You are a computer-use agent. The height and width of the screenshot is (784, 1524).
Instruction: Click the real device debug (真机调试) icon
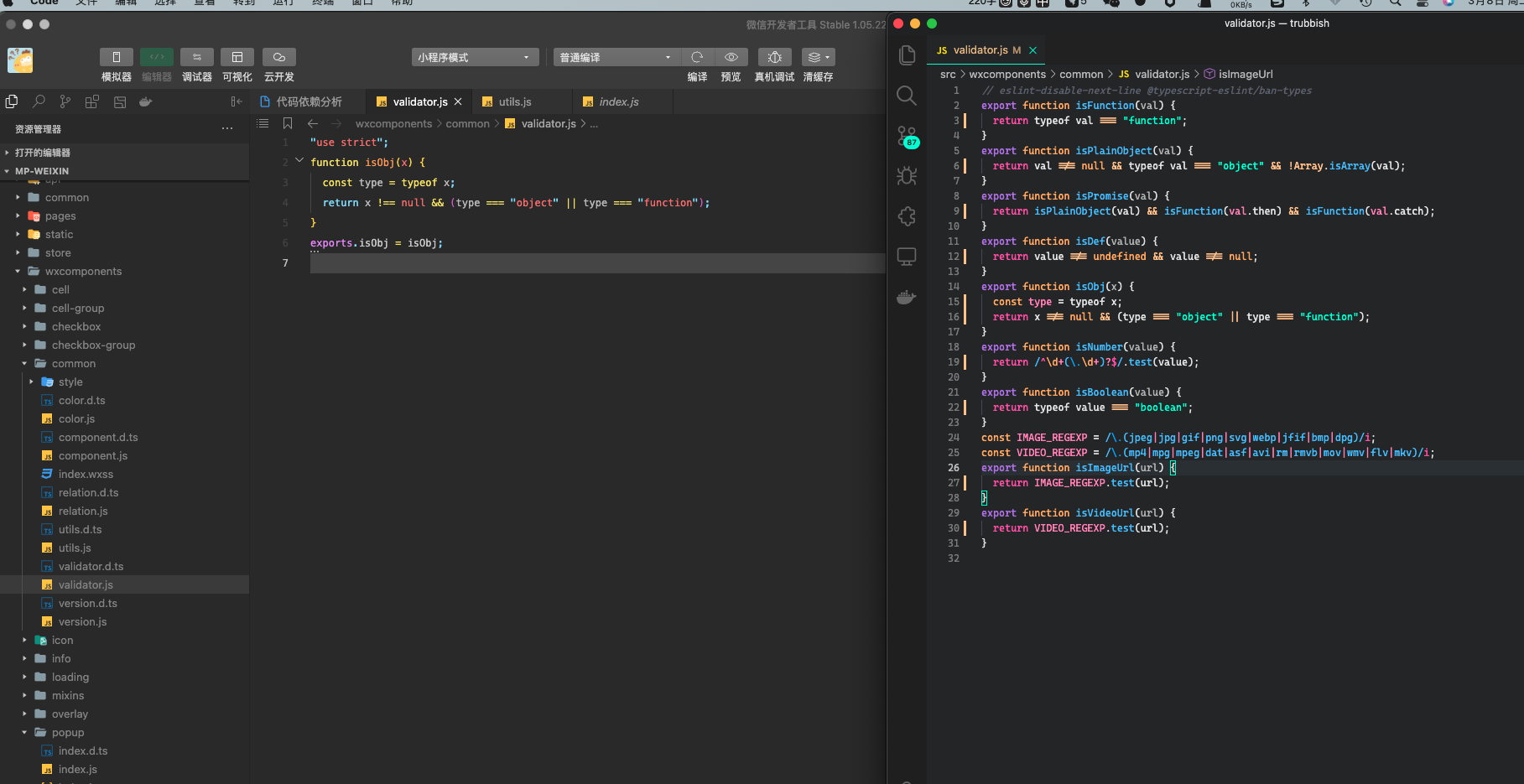(x=775, y=57)
